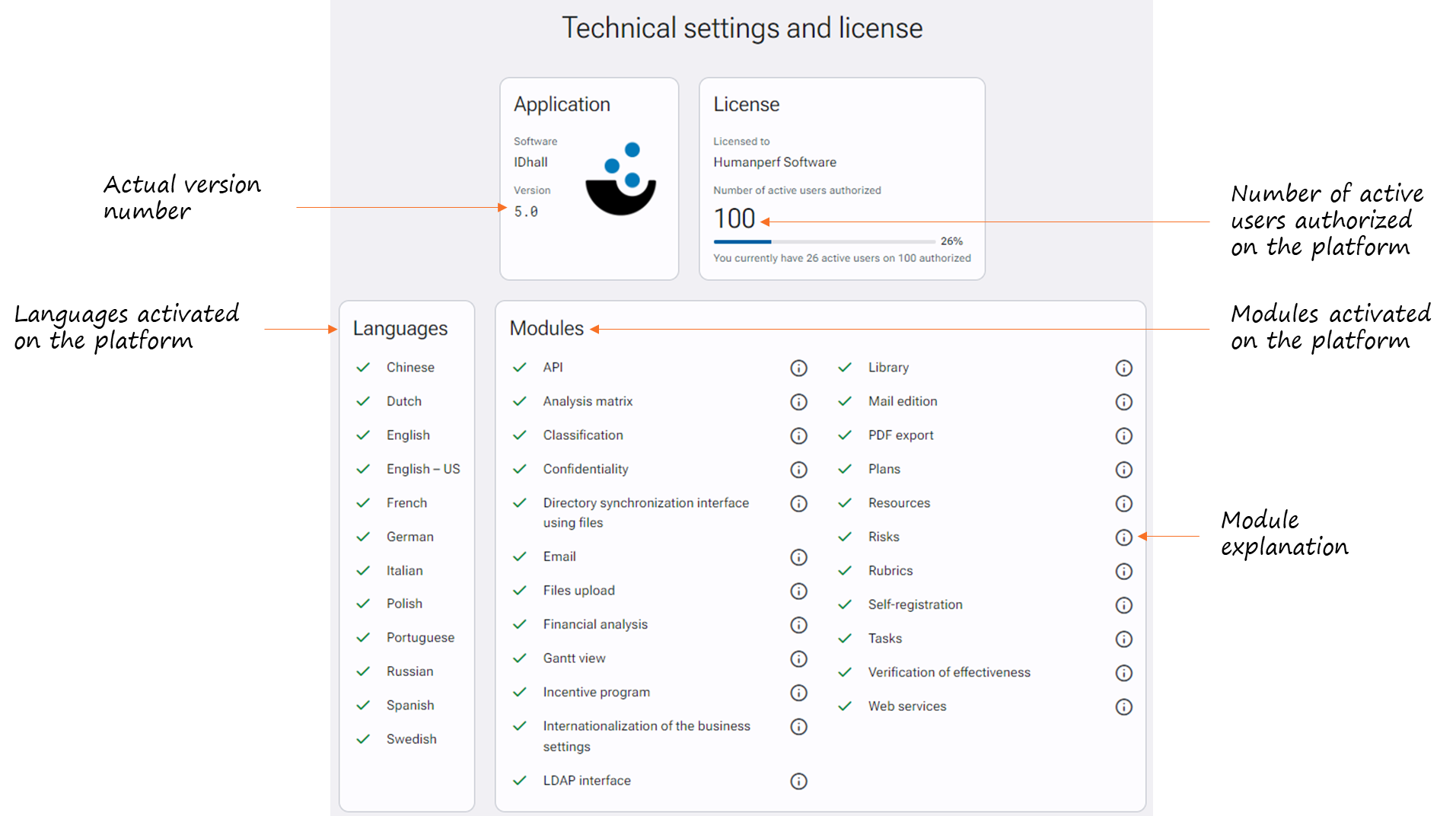Screen dimensions: 1456x816
Task: Select the Resources module label
Action: [x=899, y=503]
